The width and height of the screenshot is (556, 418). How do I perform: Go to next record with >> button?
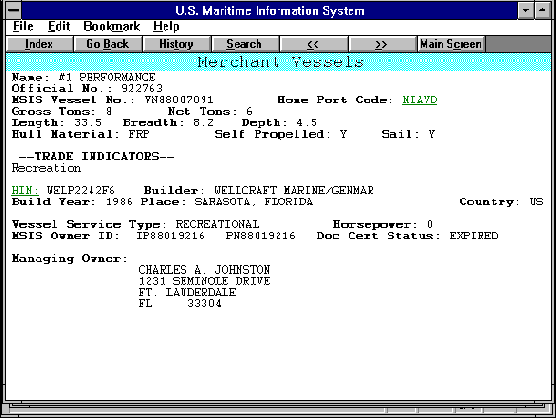pos(382,44)
